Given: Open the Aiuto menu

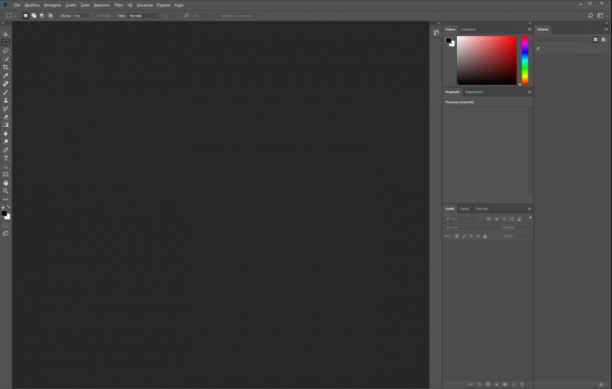Looking at the screenshot, I should pos(179,5).
